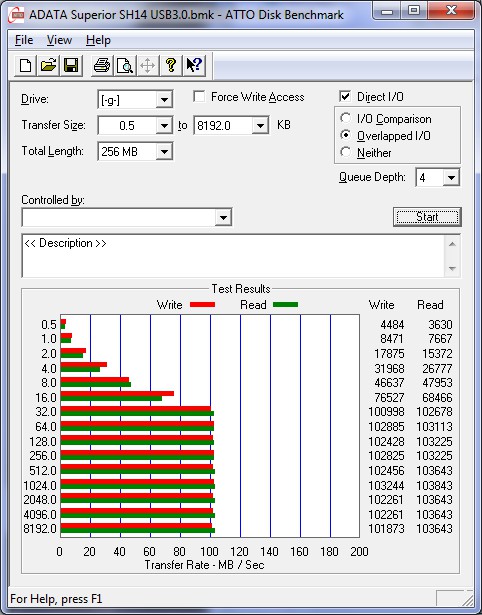
Task: Save benchmark with floppy disk icon
Action: coord(71,65)
